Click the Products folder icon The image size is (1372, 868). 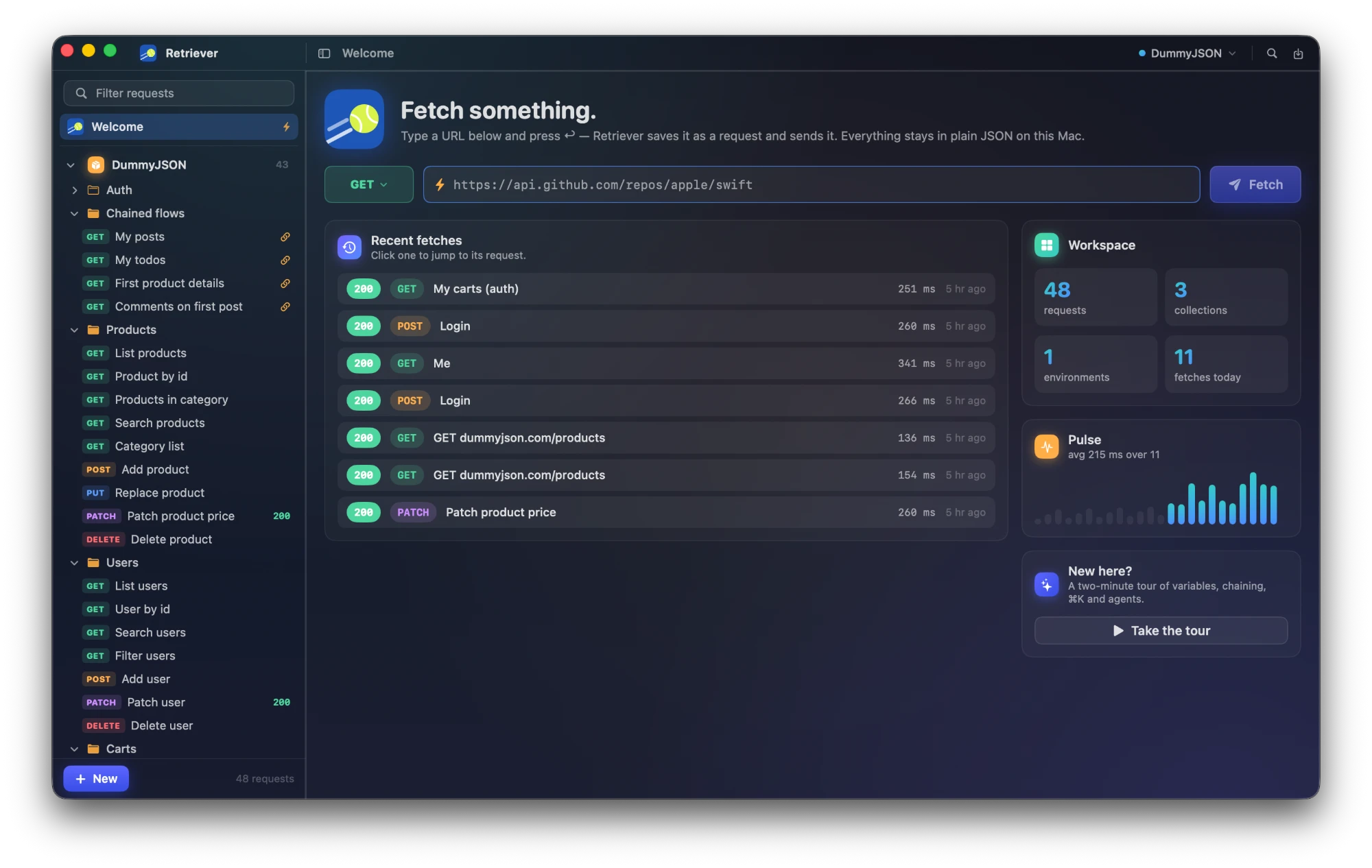pos(93,330)
